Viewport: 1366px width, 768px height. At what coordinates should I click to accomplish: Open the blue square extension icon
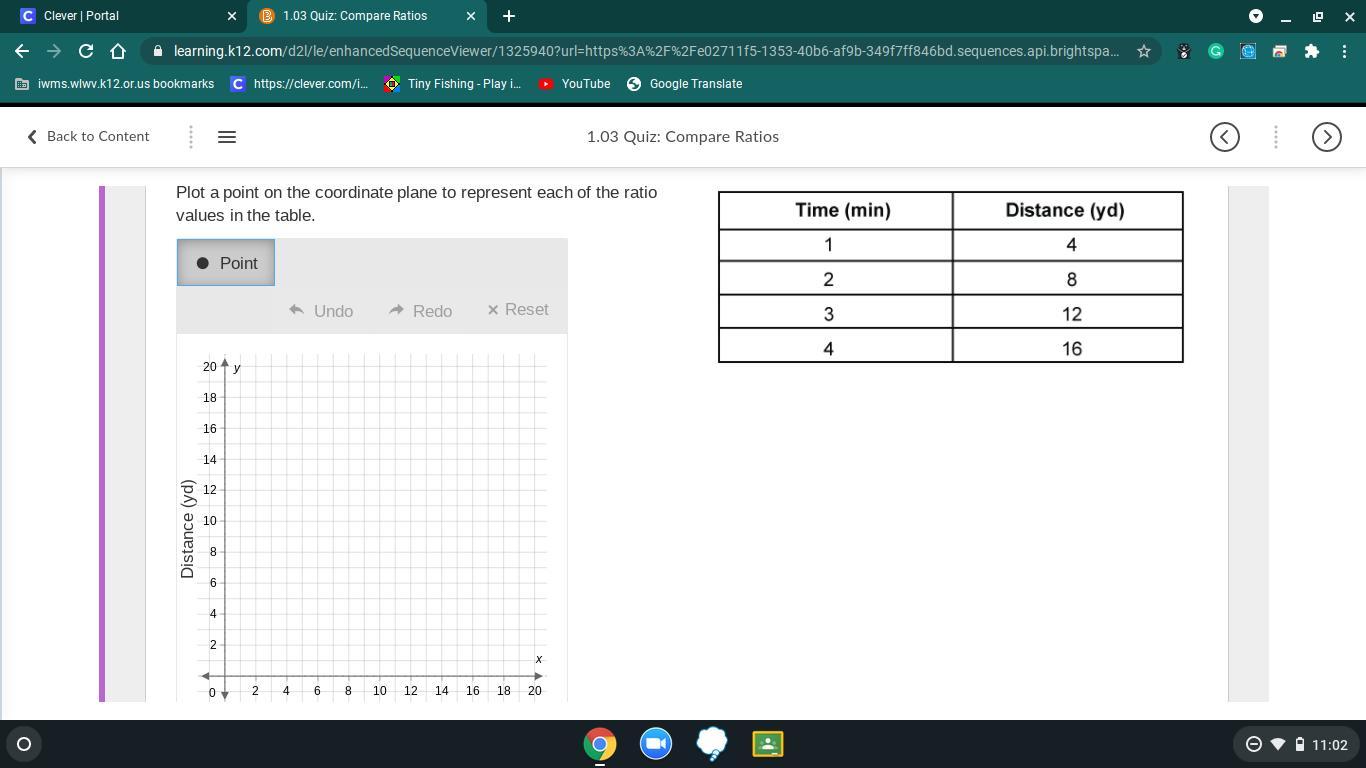1248,51
